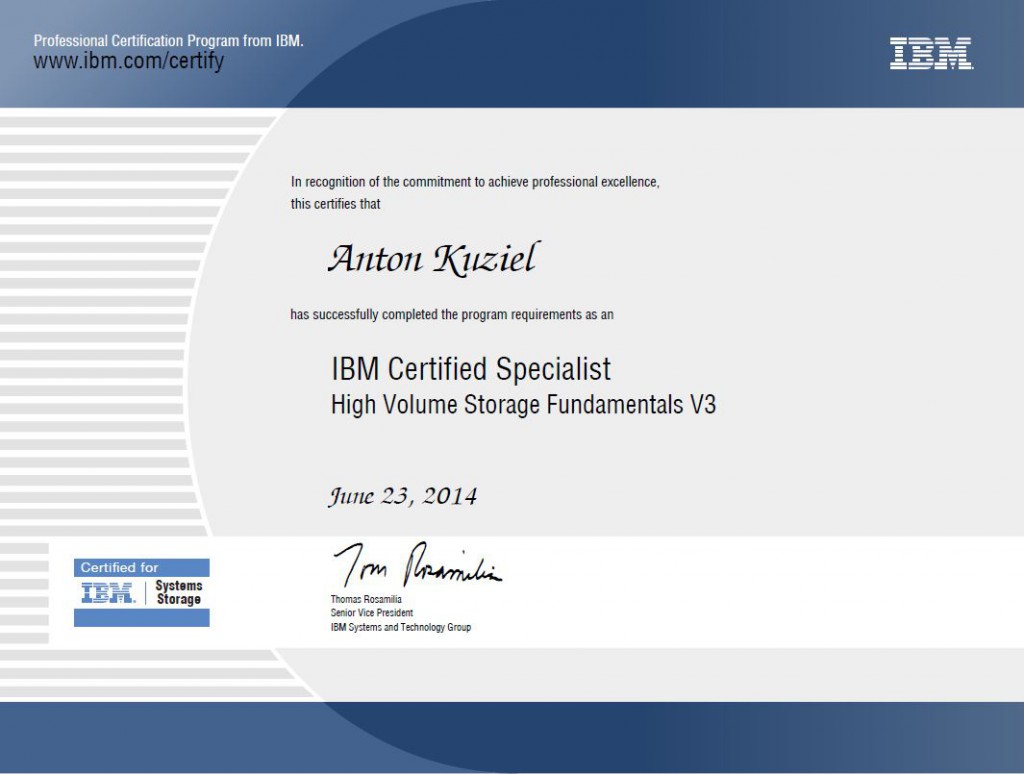Screen dimensions: 1024x774
Task: Open the www.ibm.com/certify link
Action: (129, 61)
